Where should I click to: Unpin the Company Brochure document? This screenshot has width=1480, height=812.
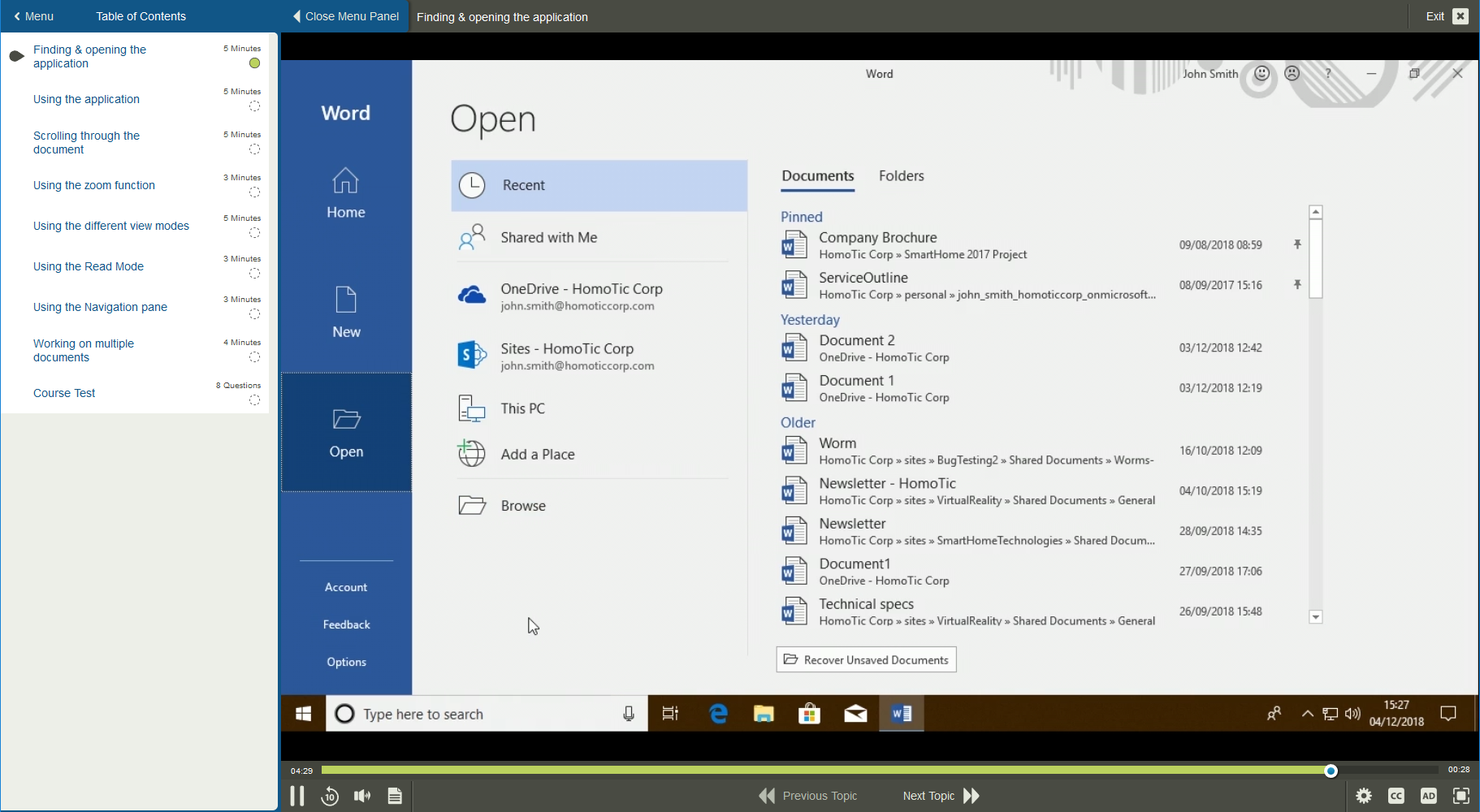pos(1297,244)
